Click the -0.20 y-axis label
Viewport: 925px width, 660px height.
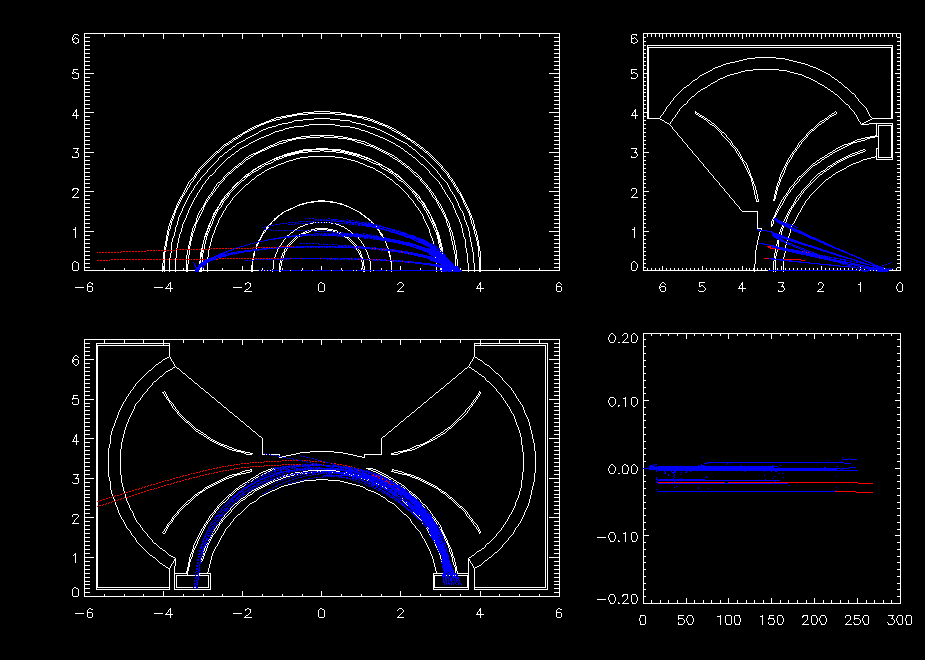(617, 600)
